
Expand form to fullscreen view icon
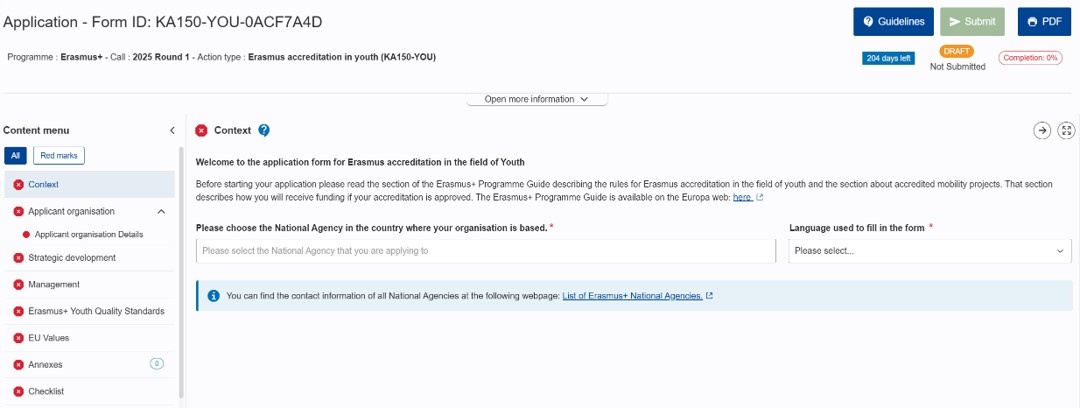1066,130
